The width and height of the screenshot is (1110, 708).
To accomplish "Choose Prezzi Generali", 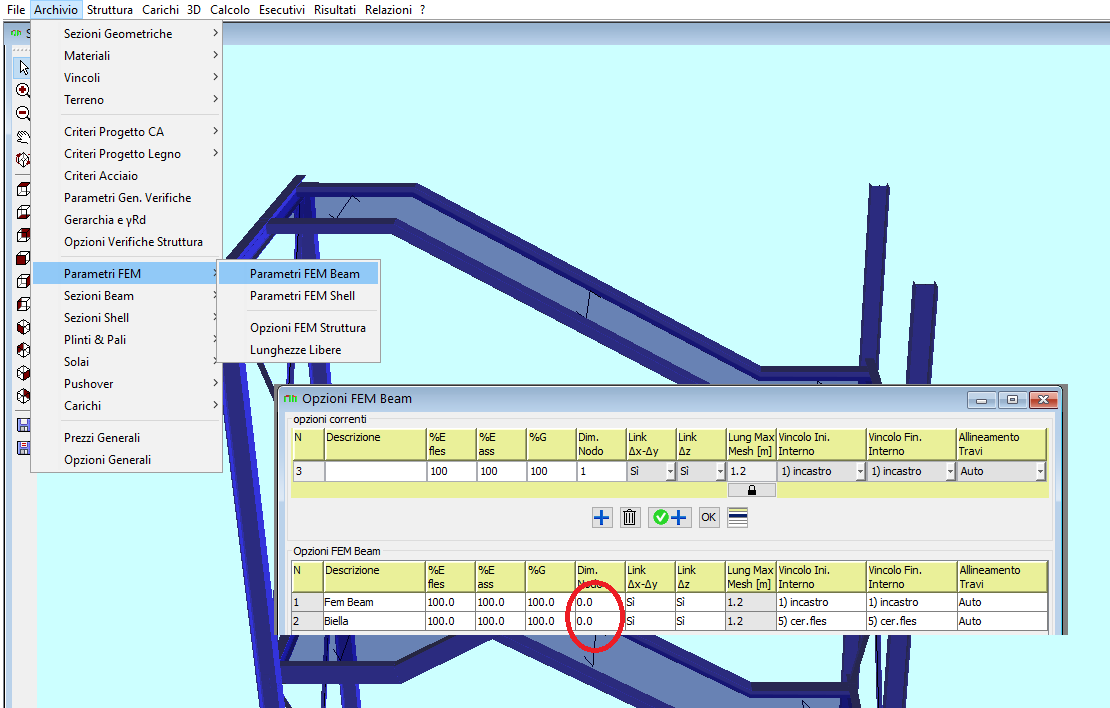I will (127, 438).
